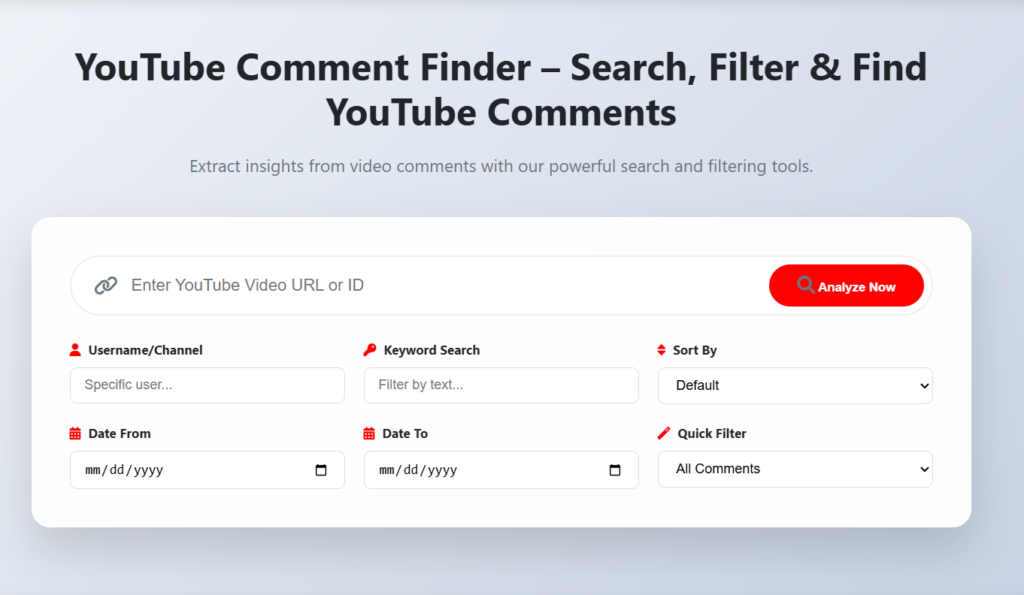Click the Analyze Now button
This screenshot has height=595, width=1024.
(x=846, y=285)
